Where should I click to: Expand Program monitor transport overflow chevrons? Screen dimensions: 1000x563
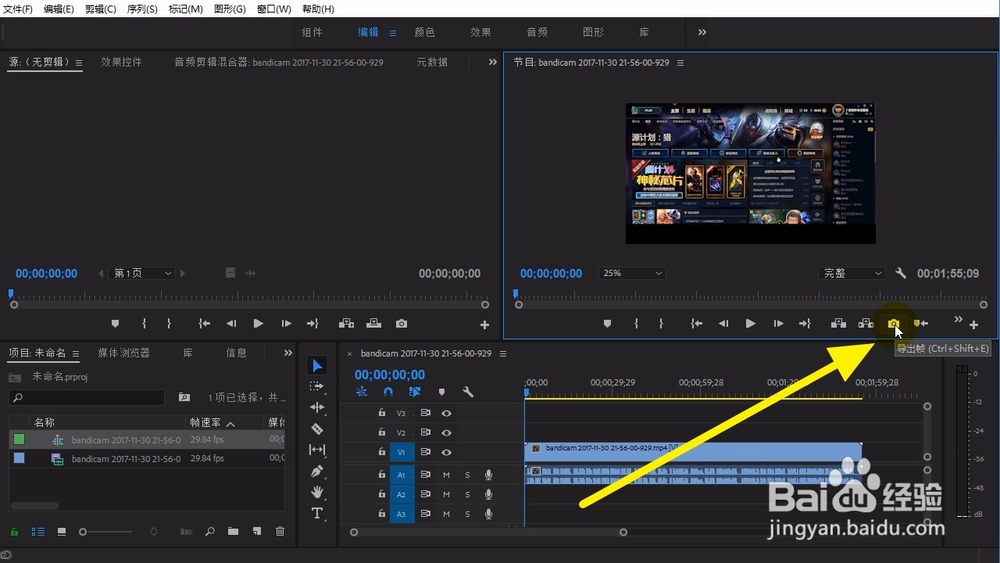click(x=957, y=319)
